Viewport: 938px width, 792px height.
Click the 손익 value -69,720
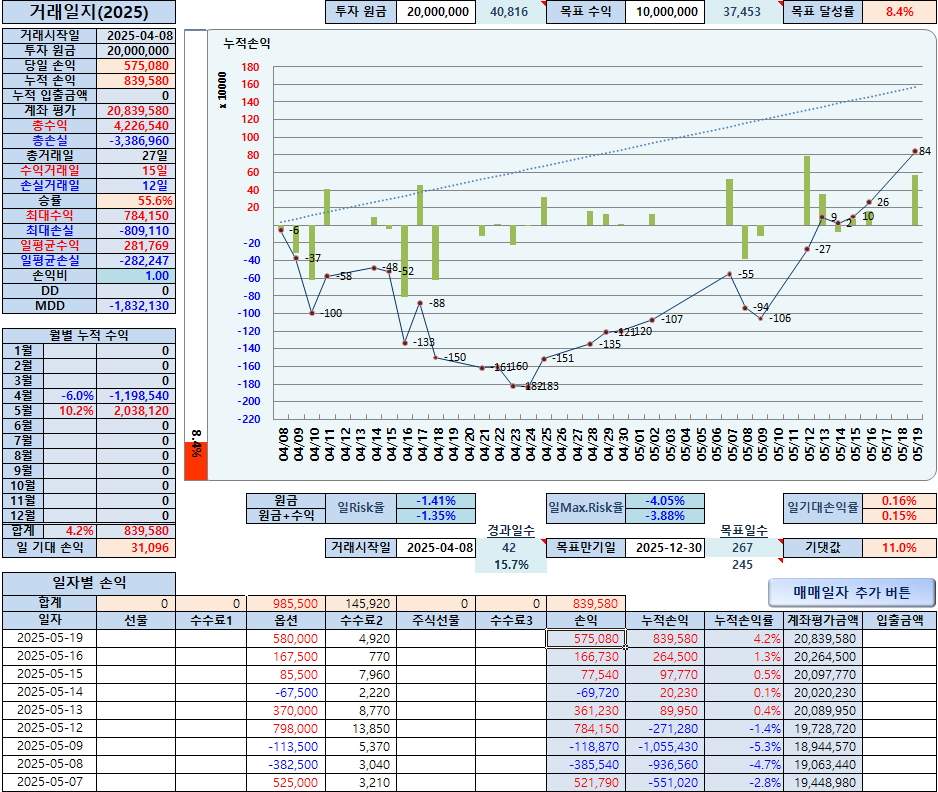[x=586, y=692]
